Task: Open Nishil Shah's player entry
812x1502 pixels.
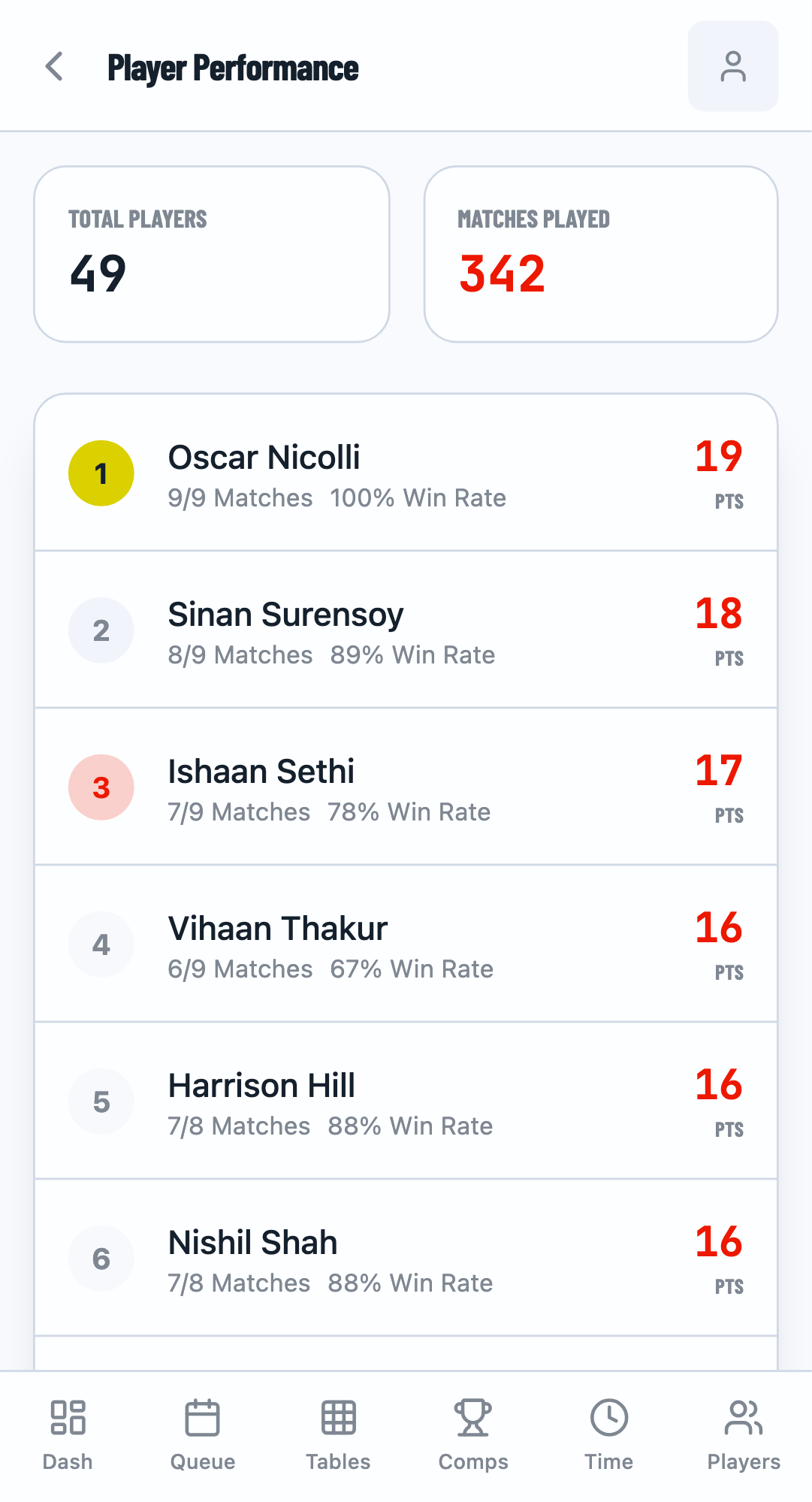Action: [x=406, y=1259]
